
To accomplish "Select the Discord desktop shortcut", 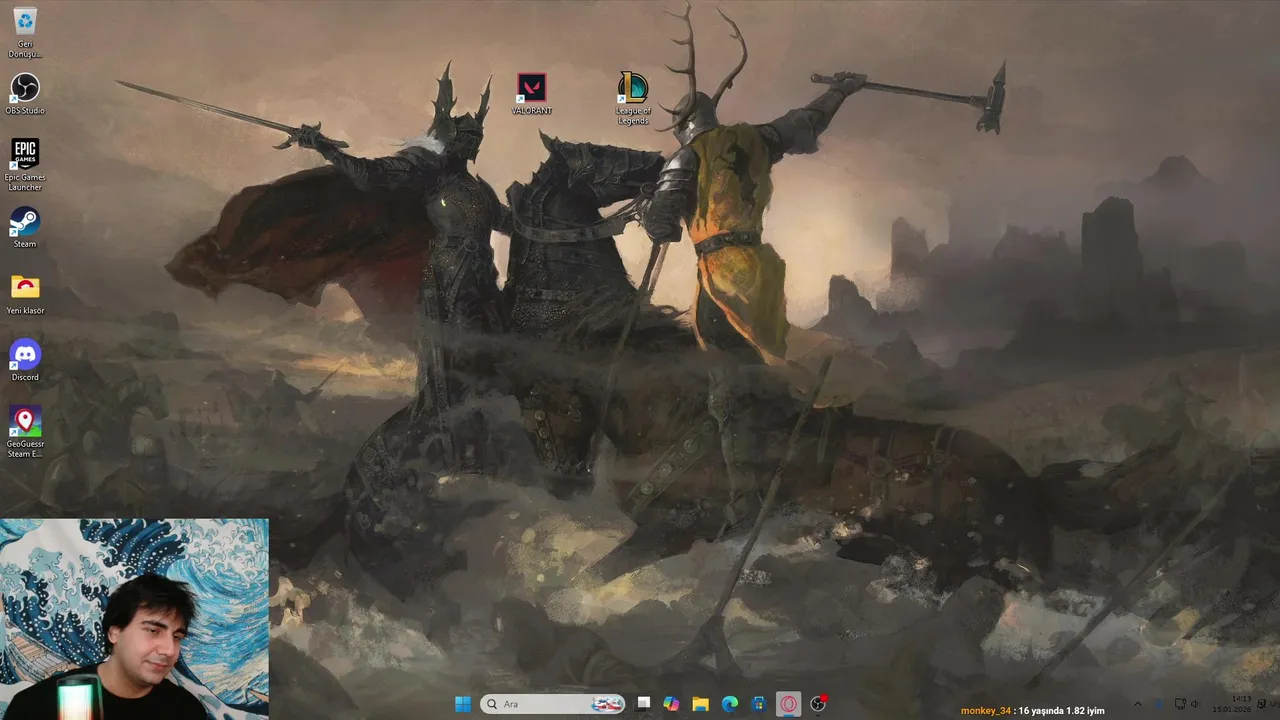I will pos(25,360).
